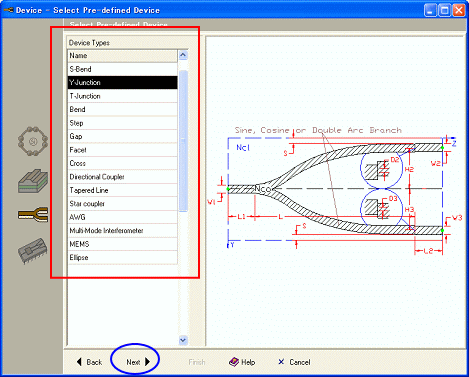Screen dimensions: 469x377
Task: Click the Name column header
Action: click(122, 56)
